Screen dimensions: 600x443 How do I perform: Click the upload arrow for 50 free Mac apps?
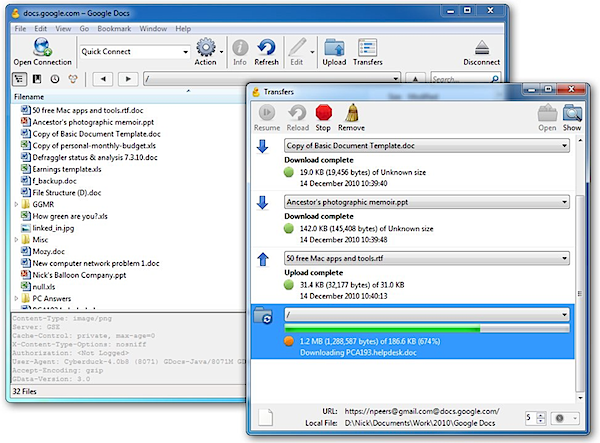click(263, 259)
